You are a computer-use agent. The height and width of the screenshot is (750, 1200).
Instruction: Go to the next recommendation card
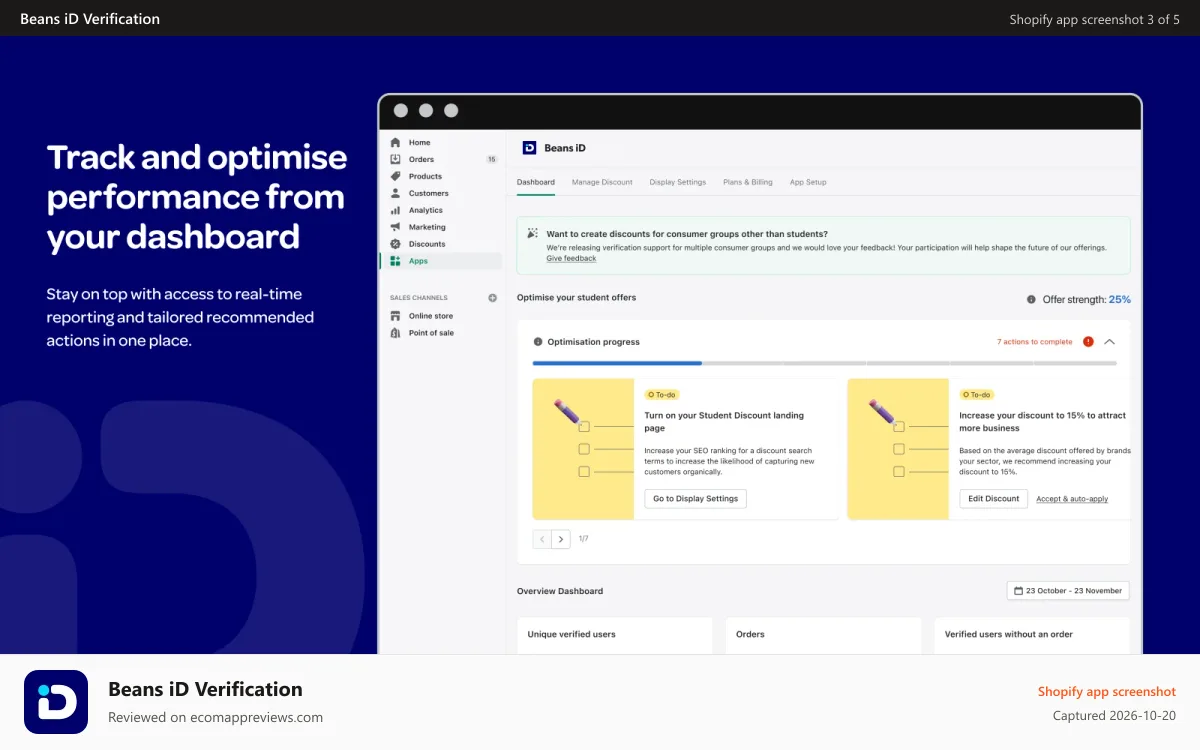[x=561, y=539]
